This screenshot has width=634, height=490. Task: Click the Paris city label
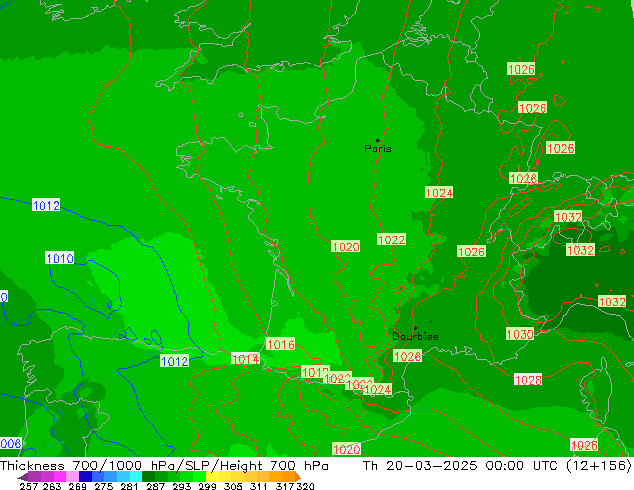(x=378, y=149)
